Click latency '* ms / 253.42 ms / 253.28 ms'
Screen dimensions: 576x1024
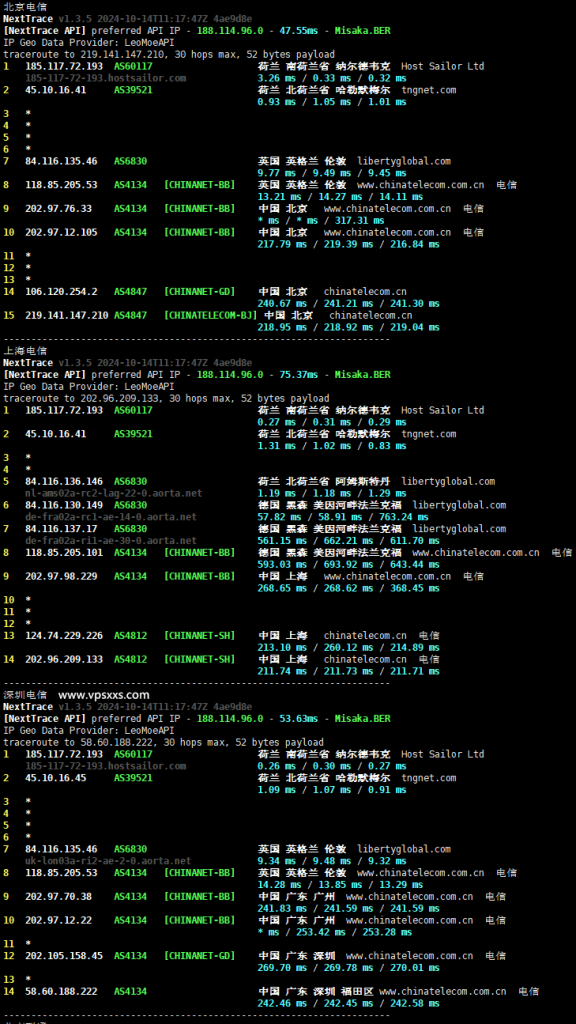point(335,933)
